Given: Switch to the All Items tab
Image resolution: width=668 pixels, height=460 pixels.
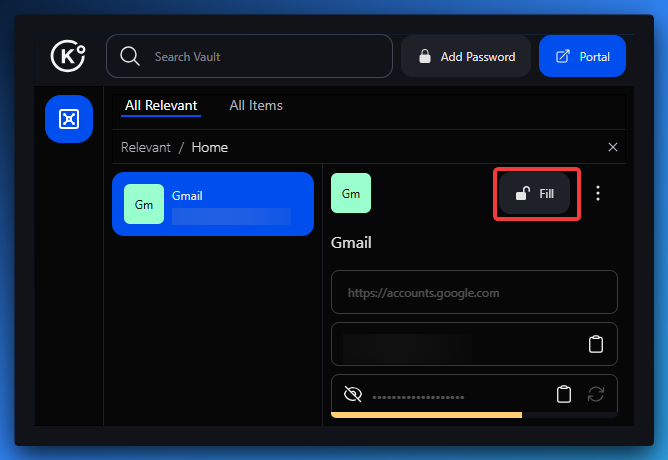Looking at the screenshot, I should tap(256, 106).
